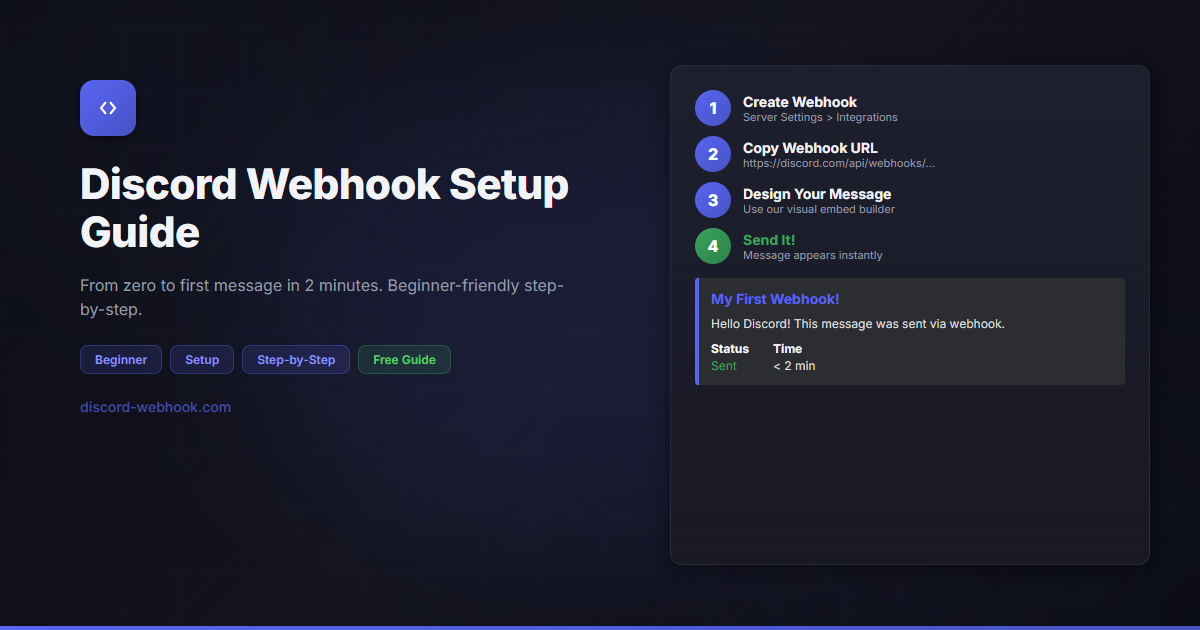Enable the Free Guide tag
This screenshot has width=1200, height=630.
coord(404,359)
